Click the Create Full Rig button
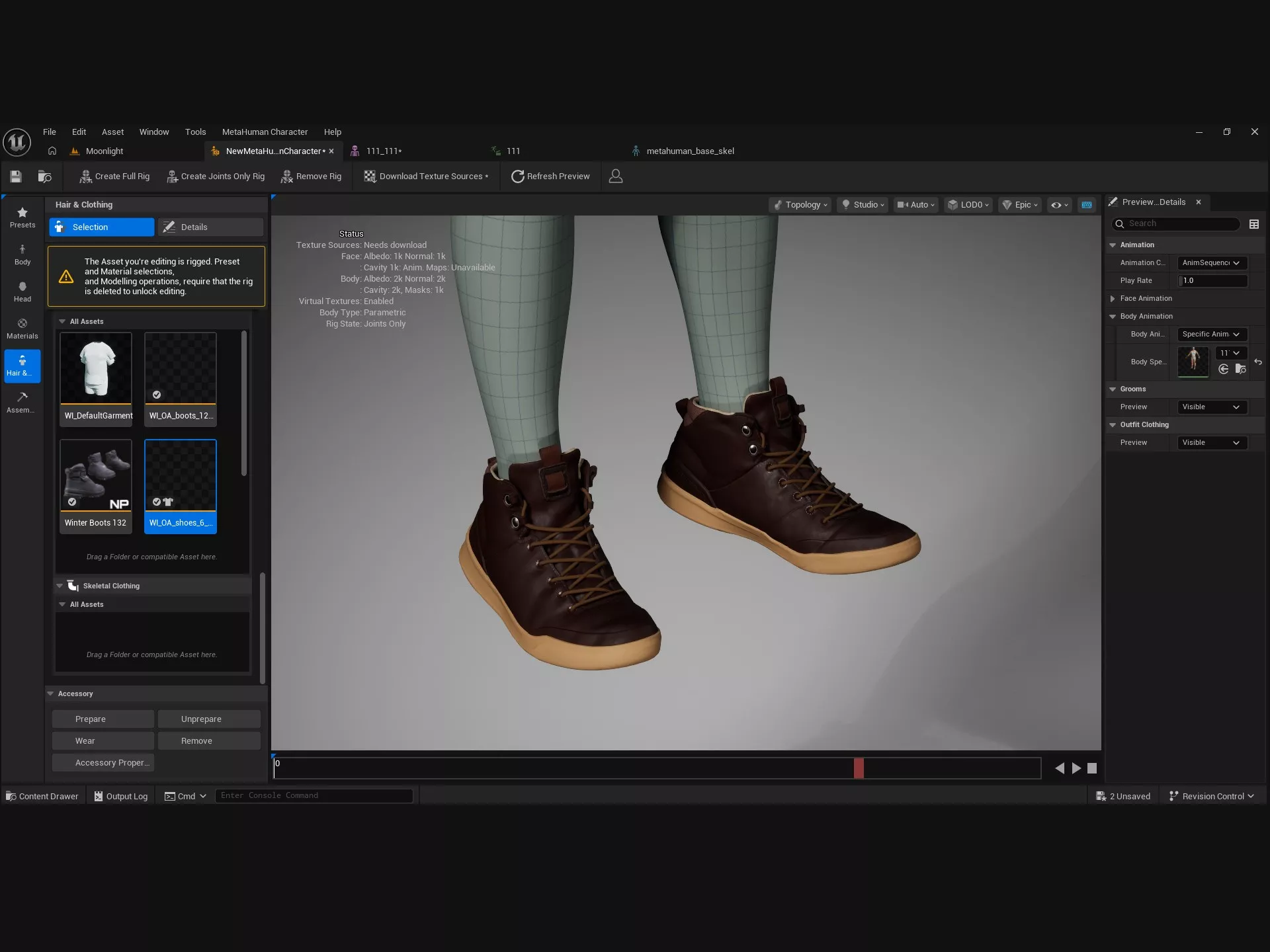 (114, 177)
